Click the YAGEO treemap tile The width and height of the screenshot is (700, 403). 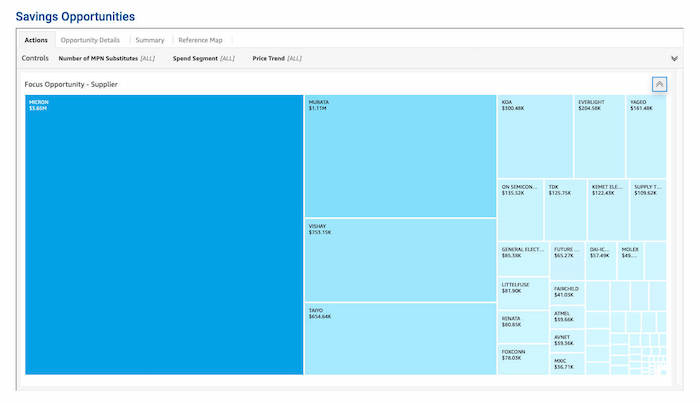tap(646, 137)
